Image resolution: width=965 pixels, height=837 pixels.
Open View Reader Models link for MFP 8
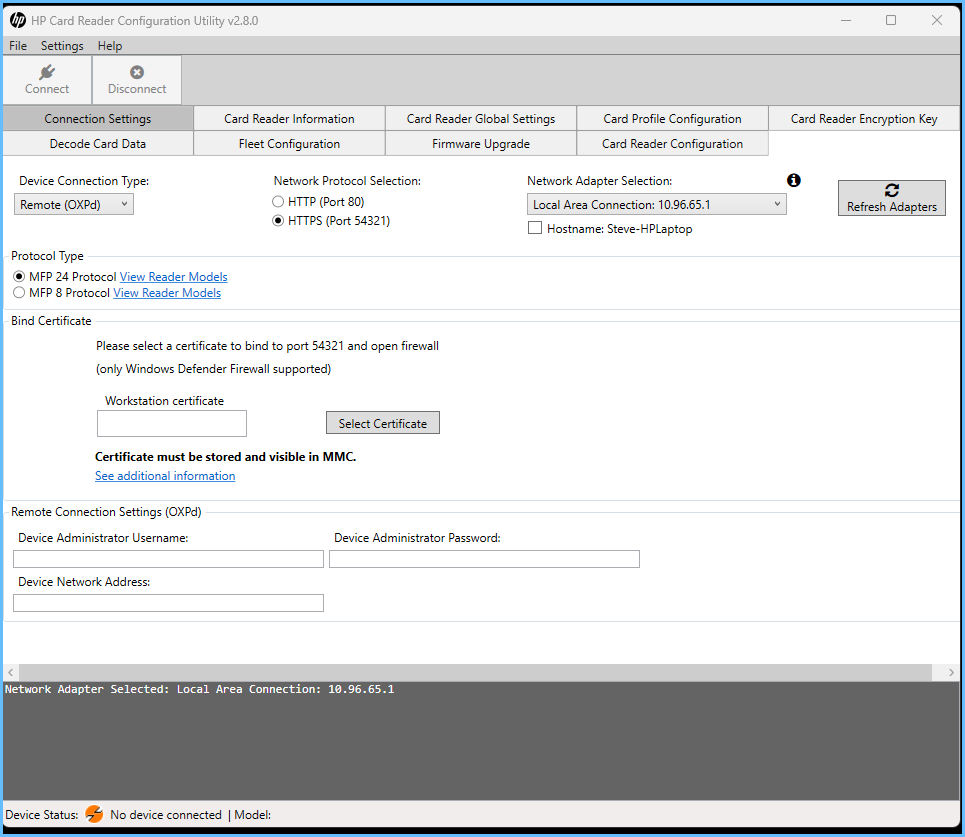(167, 293)
